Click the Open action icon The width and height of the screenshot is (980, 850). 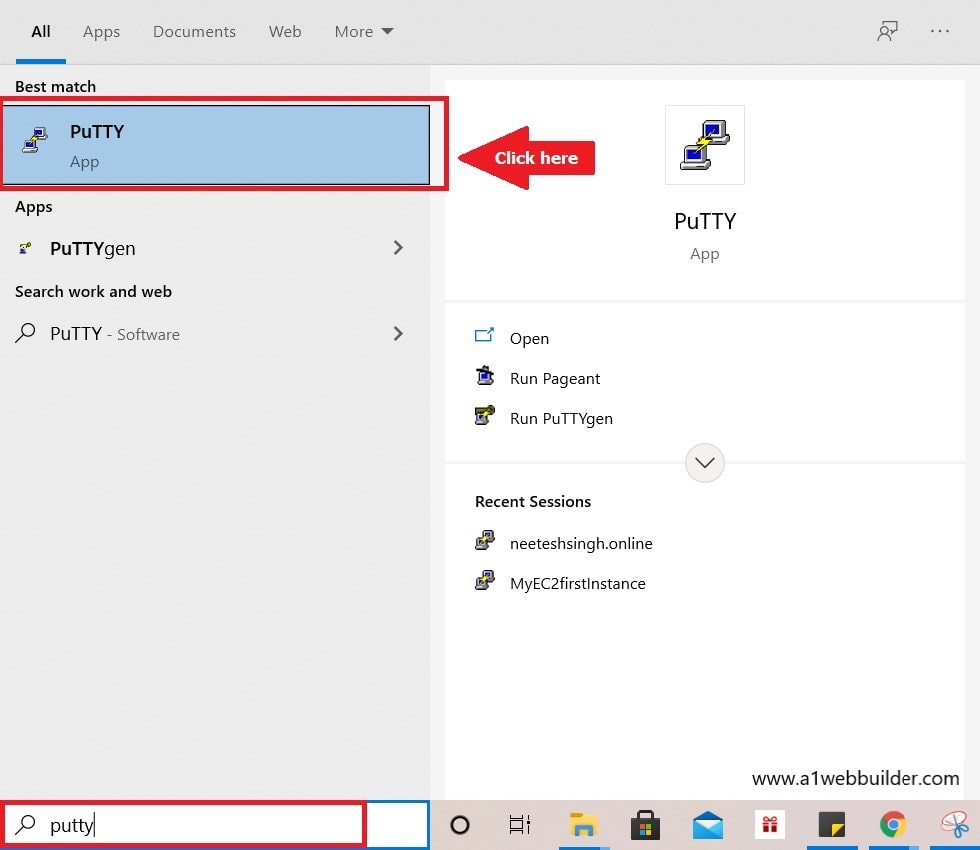click(x=484, y=336)
